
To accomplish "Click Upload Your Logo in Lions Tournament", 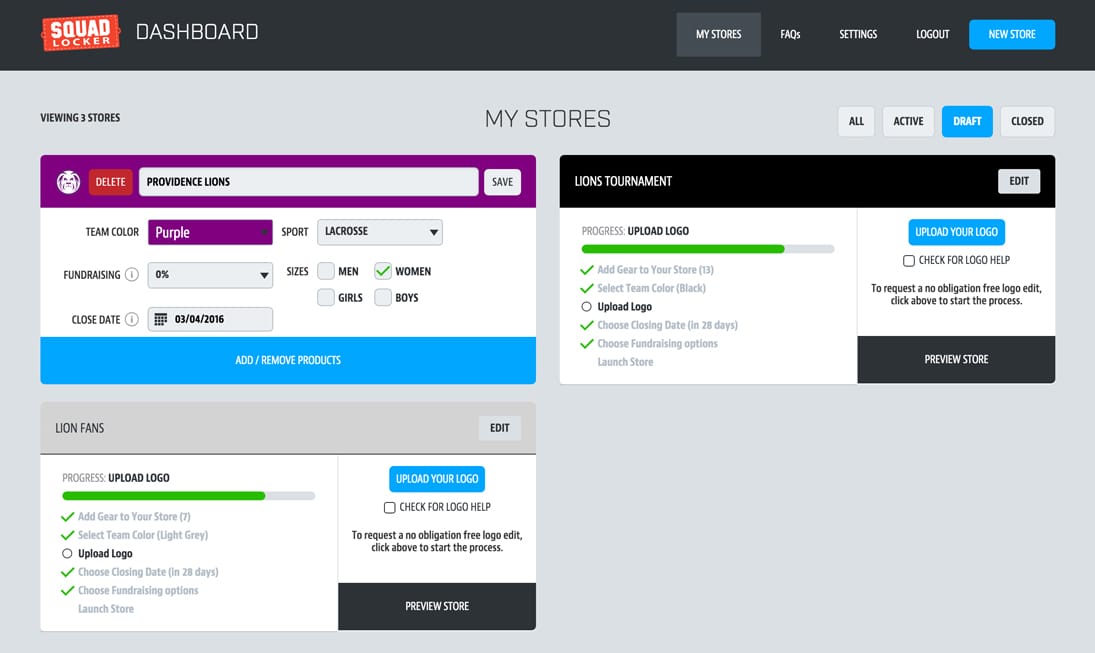I will [957, 232].
